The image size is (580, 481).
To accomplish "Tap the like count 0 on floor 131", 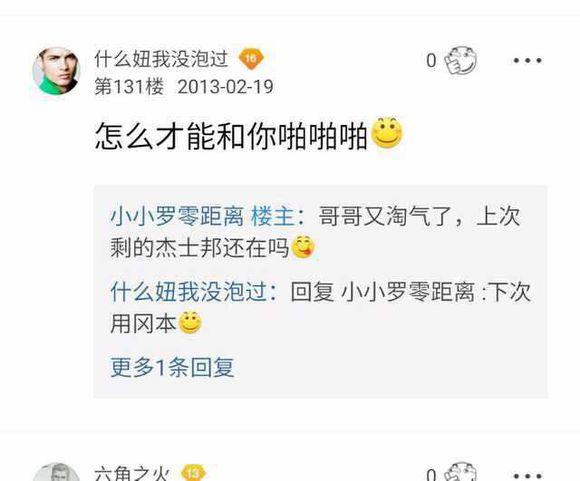I will 431,61.
